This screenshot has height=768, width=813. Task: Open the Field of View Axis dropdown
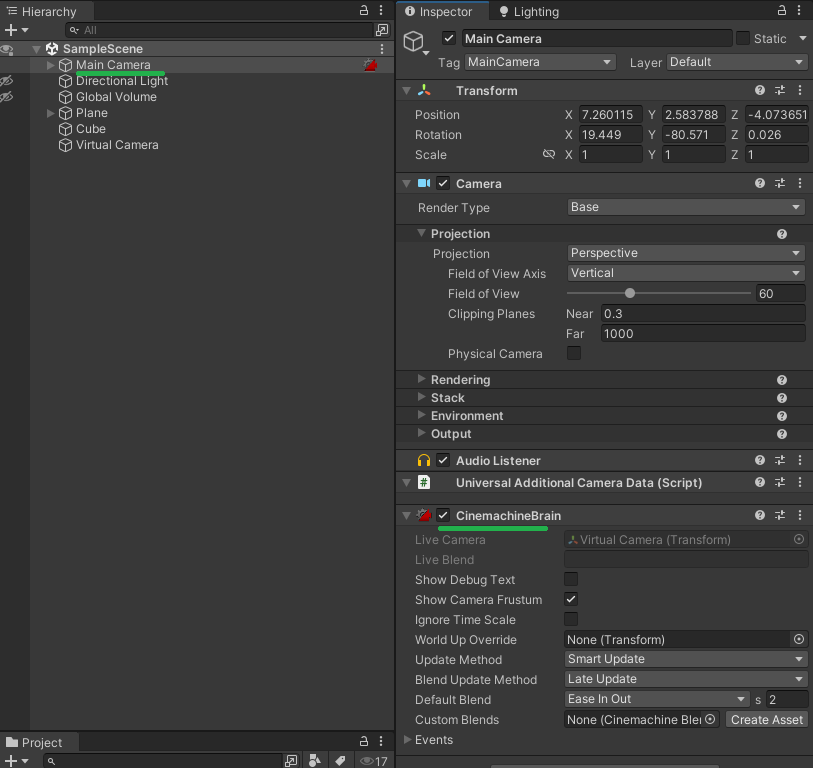coord(686,273)
